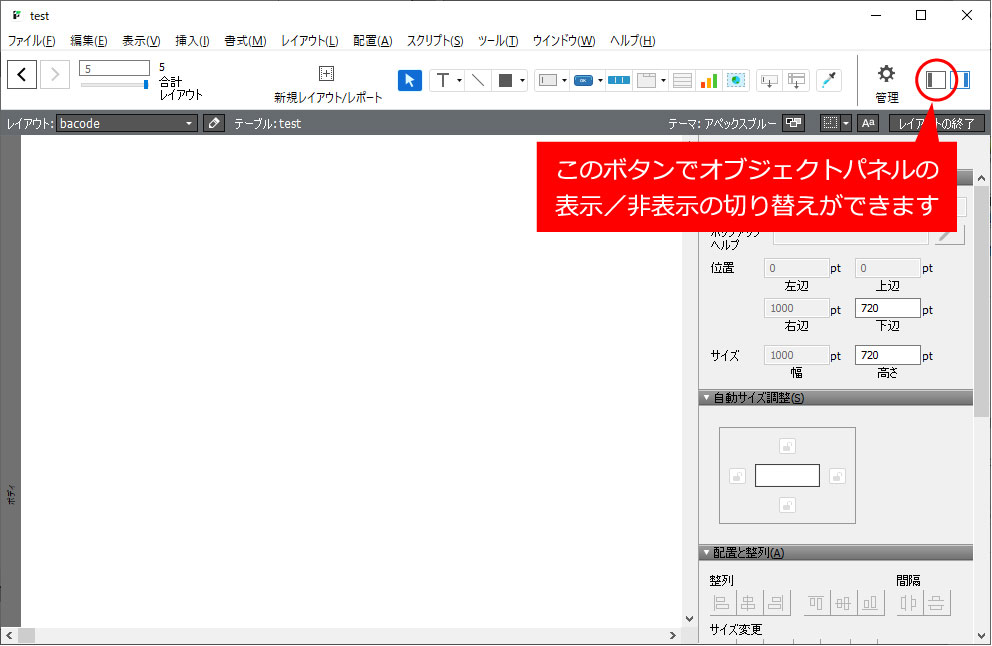Go to the previous layout

(22, 75)
